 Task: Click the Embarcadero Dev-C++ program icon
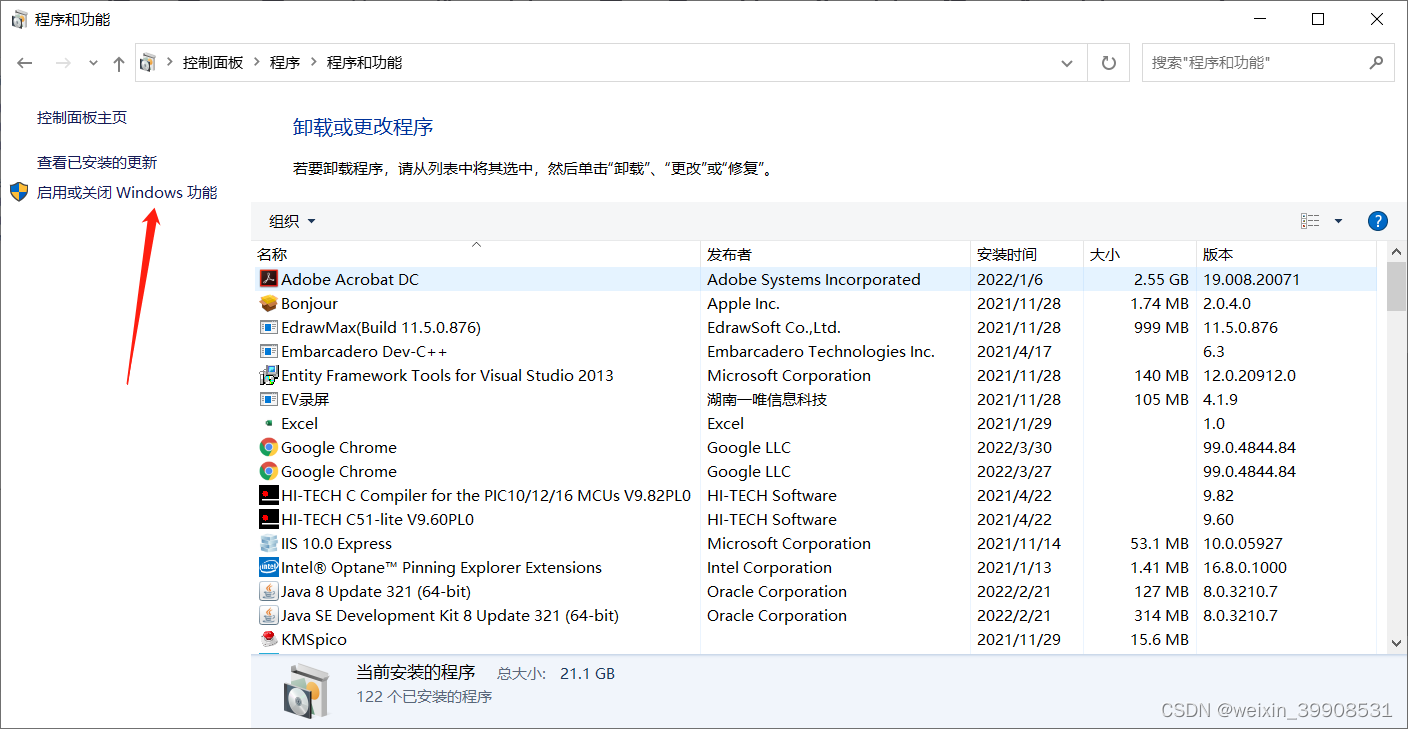coord(268,352)
